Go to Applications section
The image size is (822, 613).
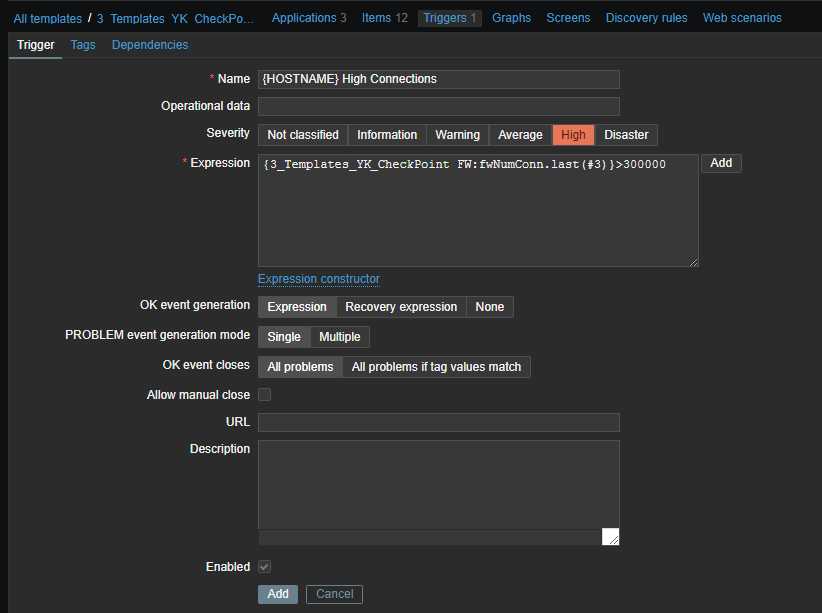309,18
